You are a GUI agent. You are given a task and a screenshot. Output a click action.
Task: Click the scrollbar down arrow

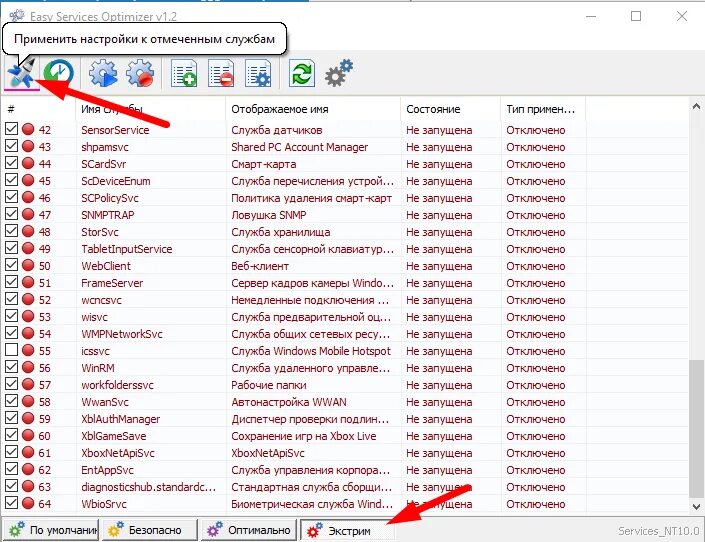(696, 507)
